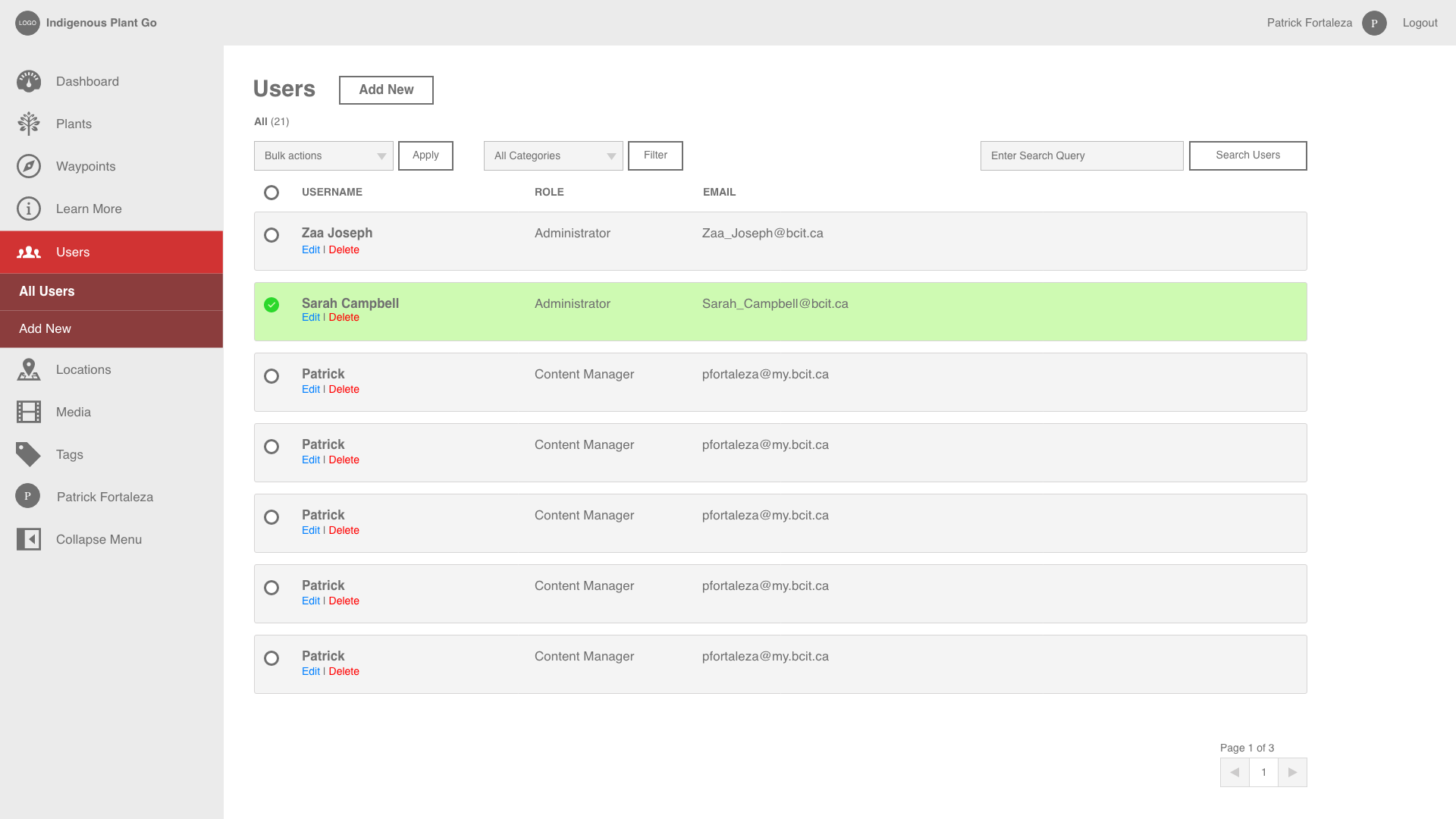Image resolution: width=1456 pixels, height=819 pixels.
Task: Open the Dashboard gauge icon
Action: coord(29,81)
